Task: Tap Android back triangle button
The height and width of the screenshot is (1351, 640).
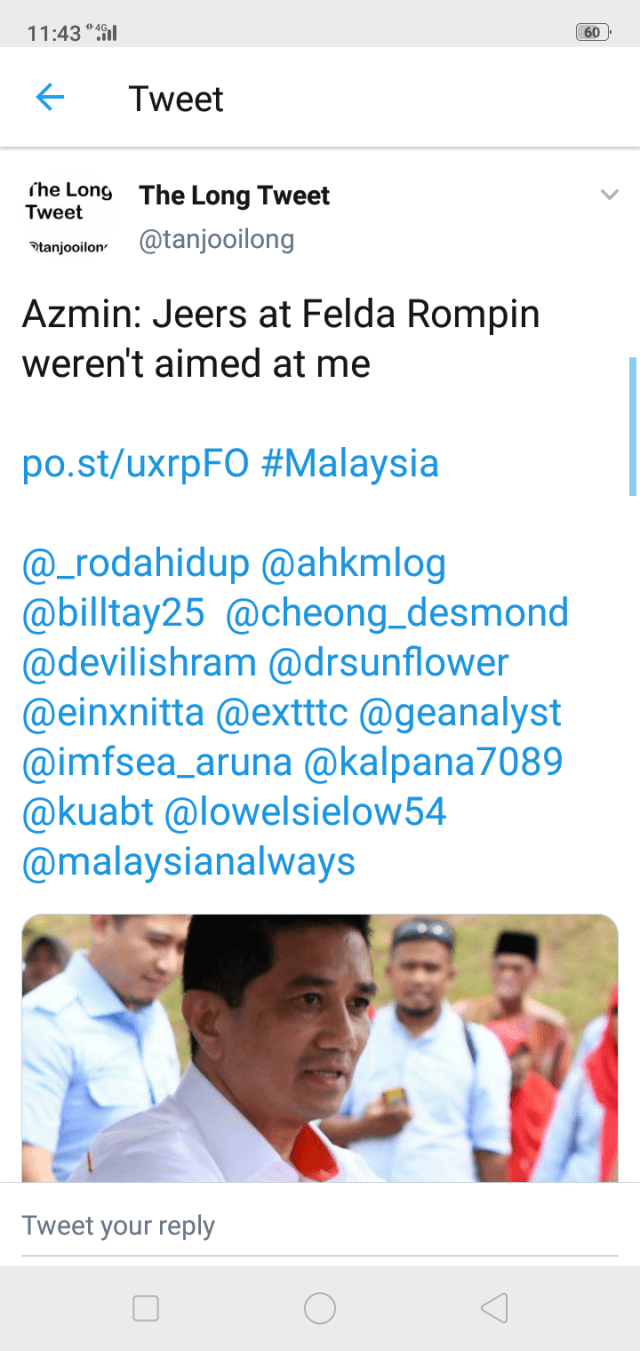Action: click(x=494, y=1308)
